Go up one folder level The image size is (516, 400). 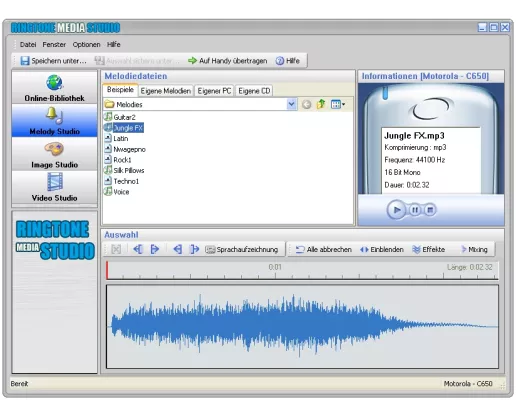coord(321,104)
